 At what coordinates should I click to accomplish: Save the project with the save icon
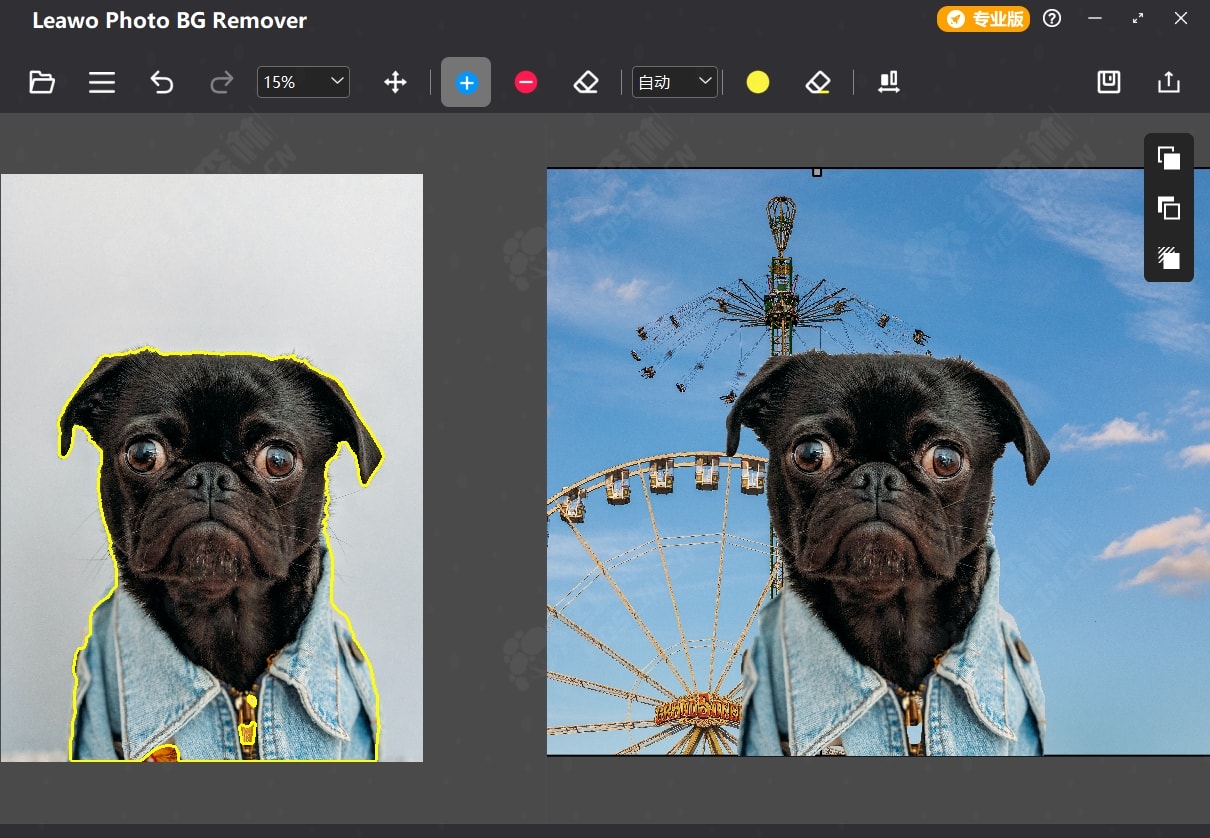point(1109,82)
